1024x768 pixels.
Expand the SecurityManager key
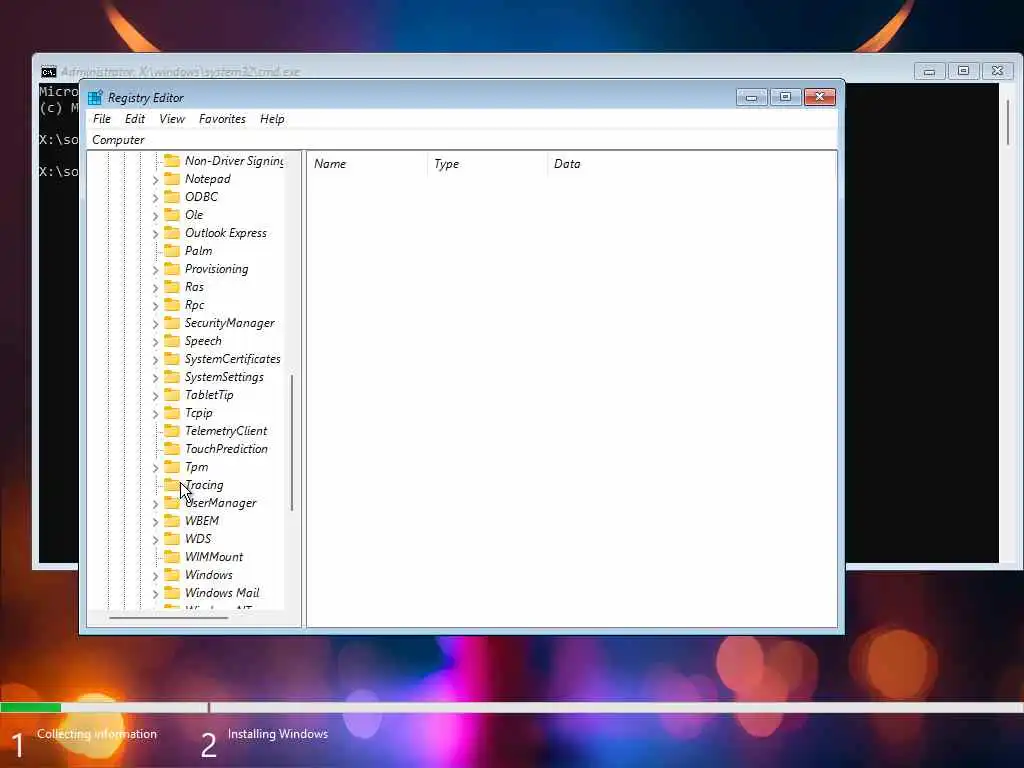click(155, 323)
